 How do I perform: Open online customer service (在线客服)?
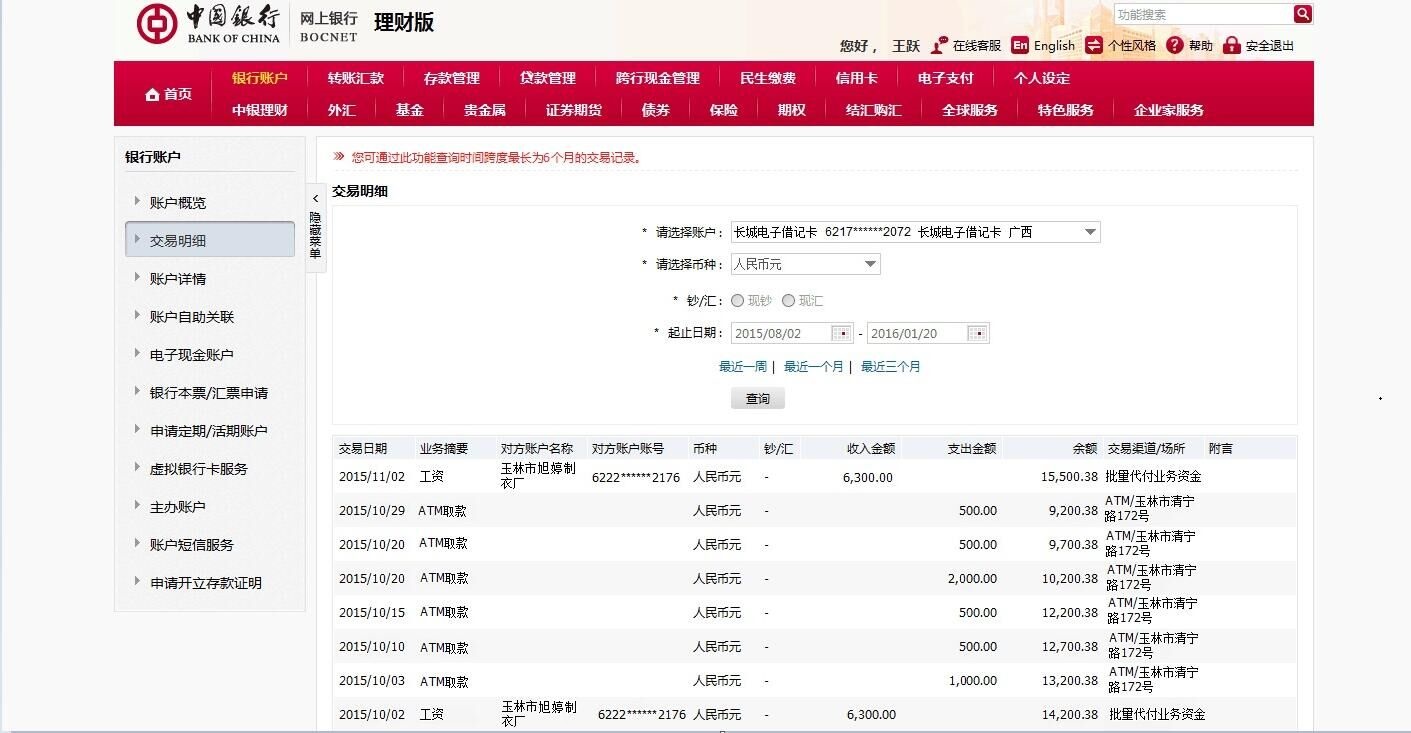[939, 45]
